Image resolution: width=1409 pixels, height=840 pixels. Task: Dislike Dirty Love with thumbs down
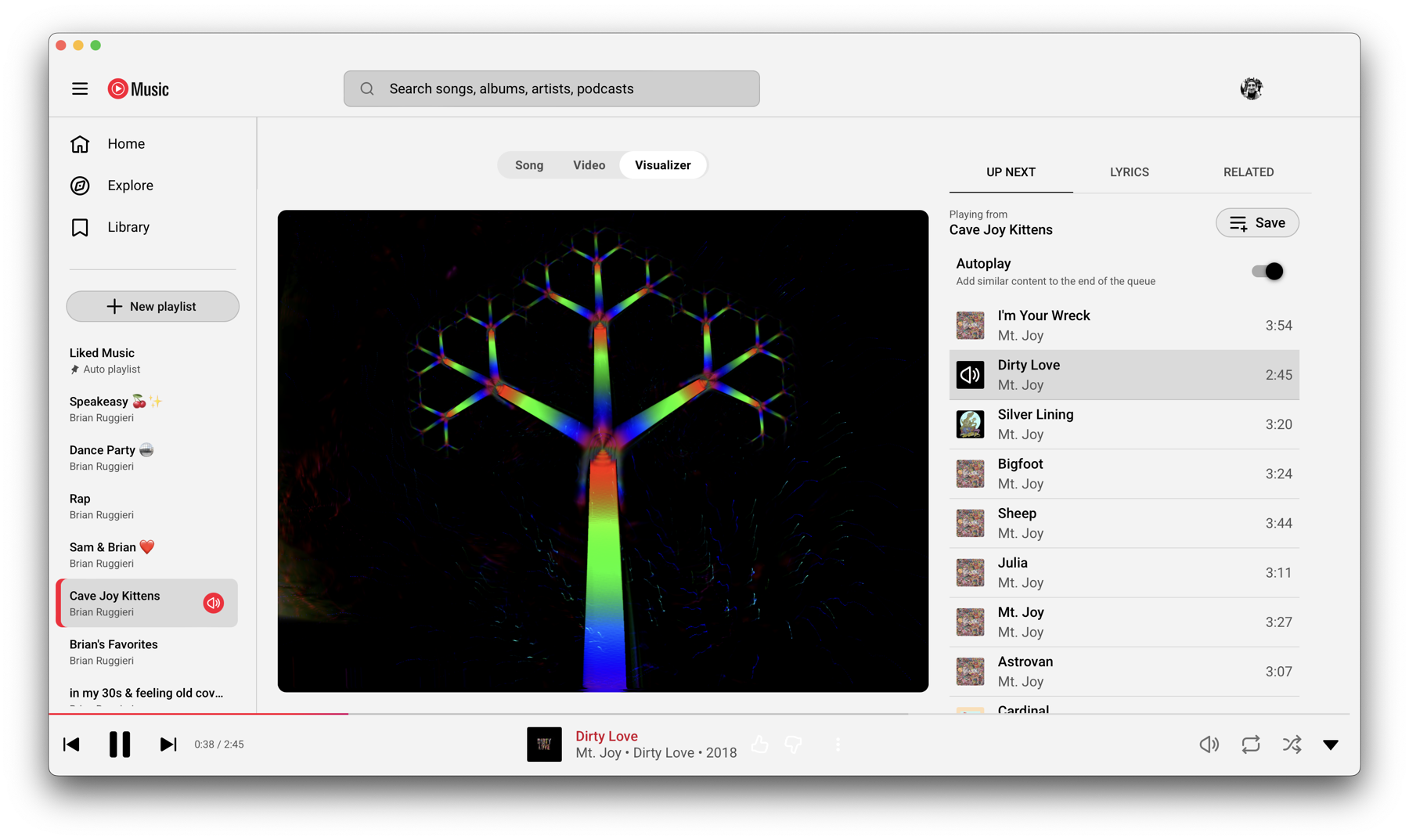tap(794, 744)
